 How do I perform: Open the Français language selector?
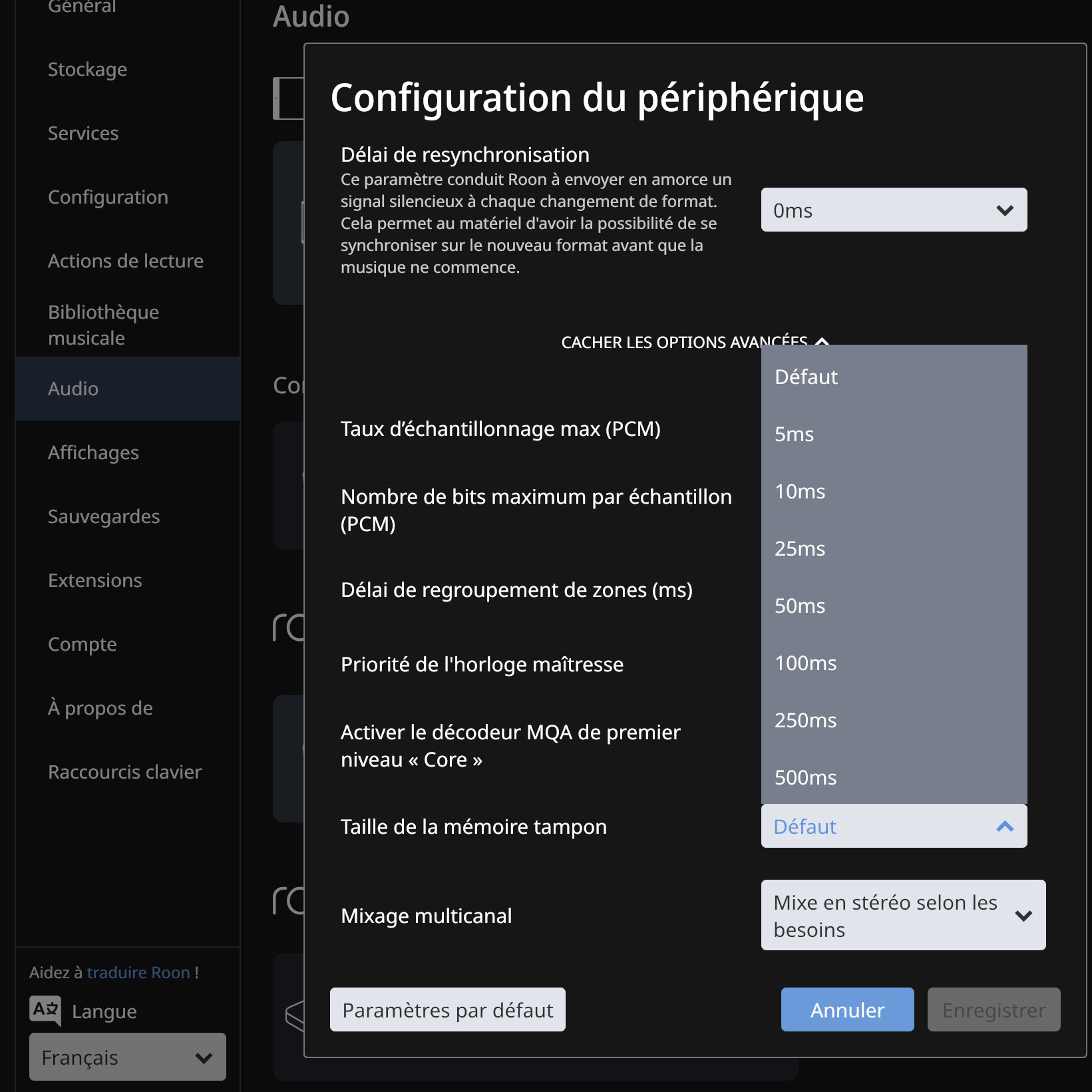click(127, 1057)
